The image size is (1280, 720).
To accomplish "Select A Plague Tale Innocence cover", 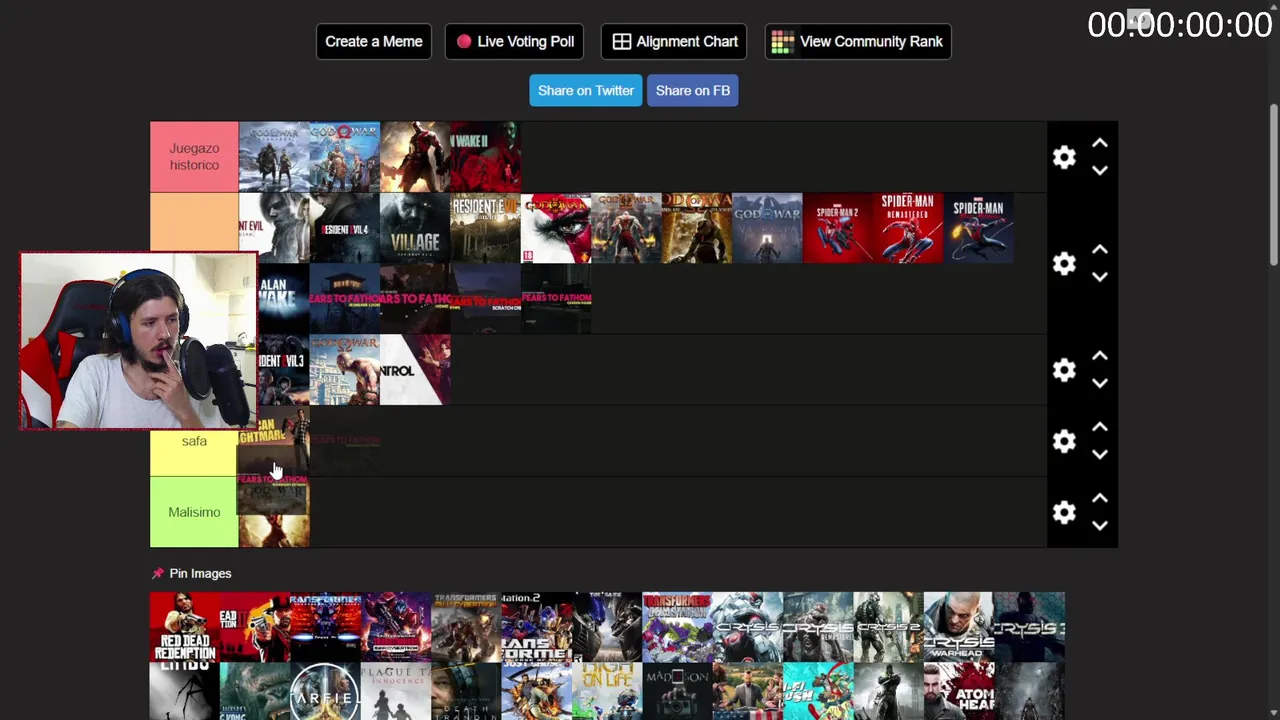I will pos(396,691).
